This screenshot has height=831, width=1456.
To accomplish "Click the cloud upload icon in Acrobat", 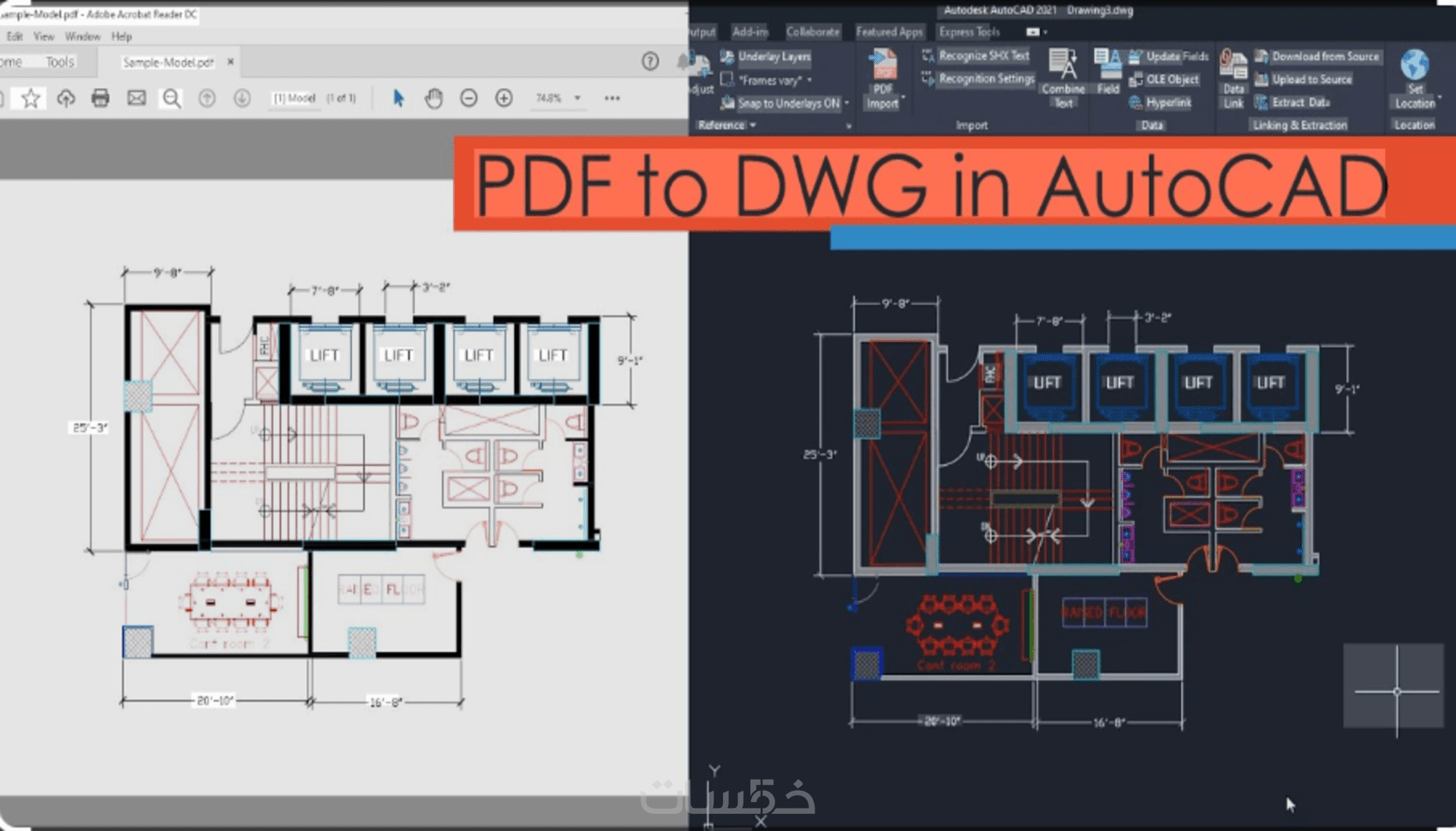I will tap(66, 99).
